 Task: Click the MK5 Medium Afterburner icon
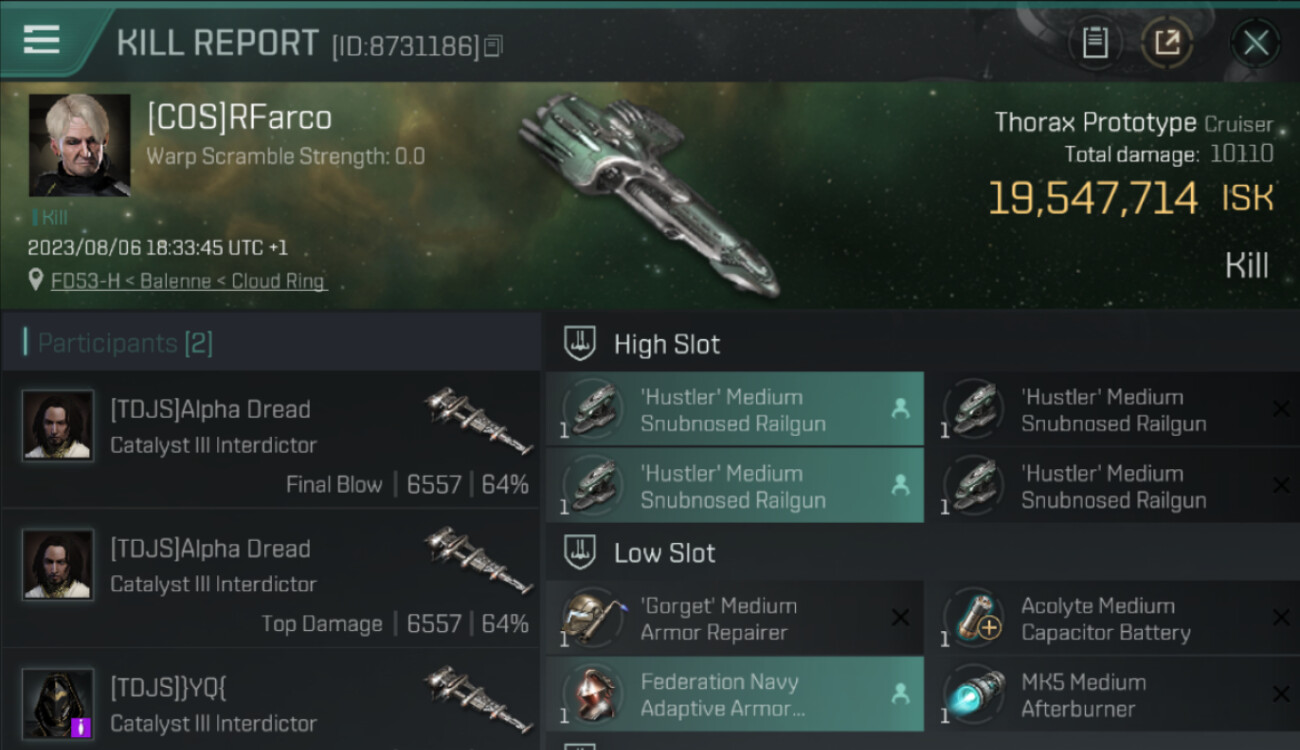point(973,695)
